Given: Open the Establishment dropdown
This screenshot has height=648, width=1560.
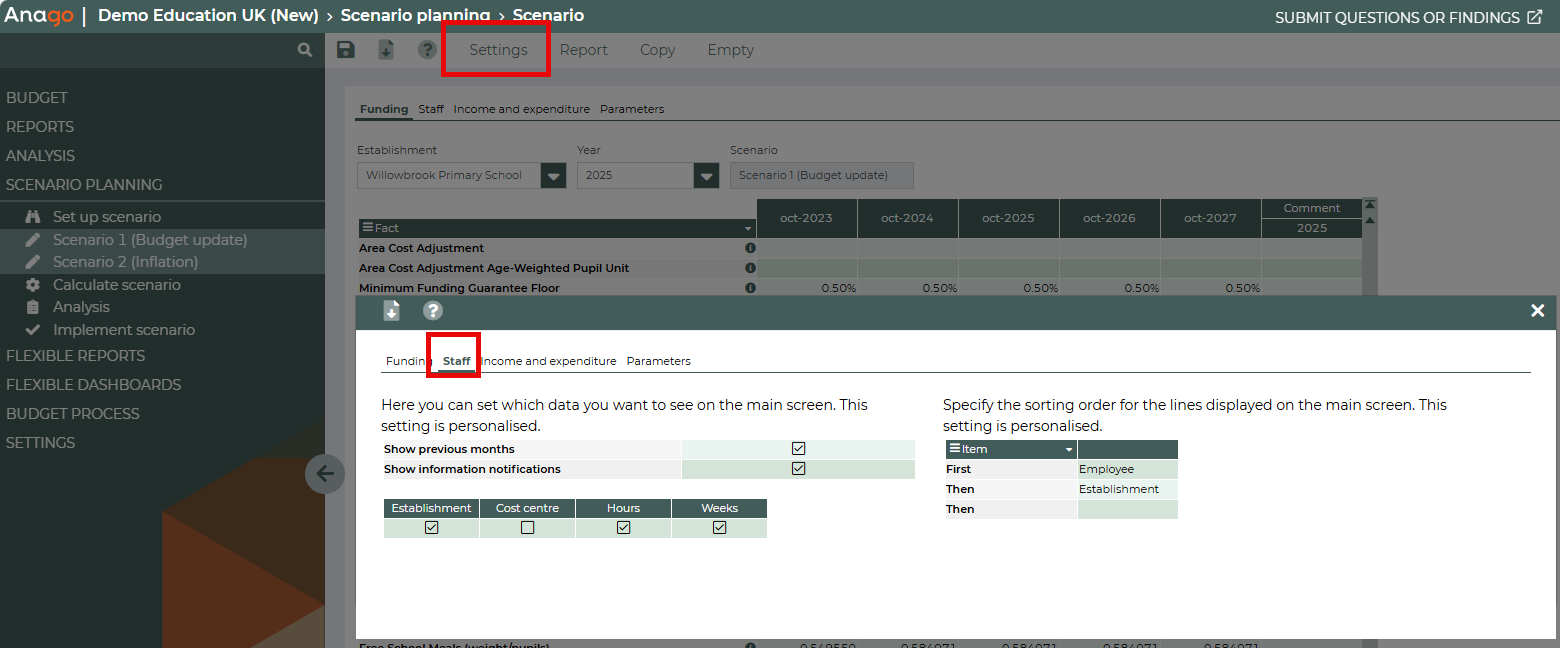Looking at the screenshot, I should (553, 176).
